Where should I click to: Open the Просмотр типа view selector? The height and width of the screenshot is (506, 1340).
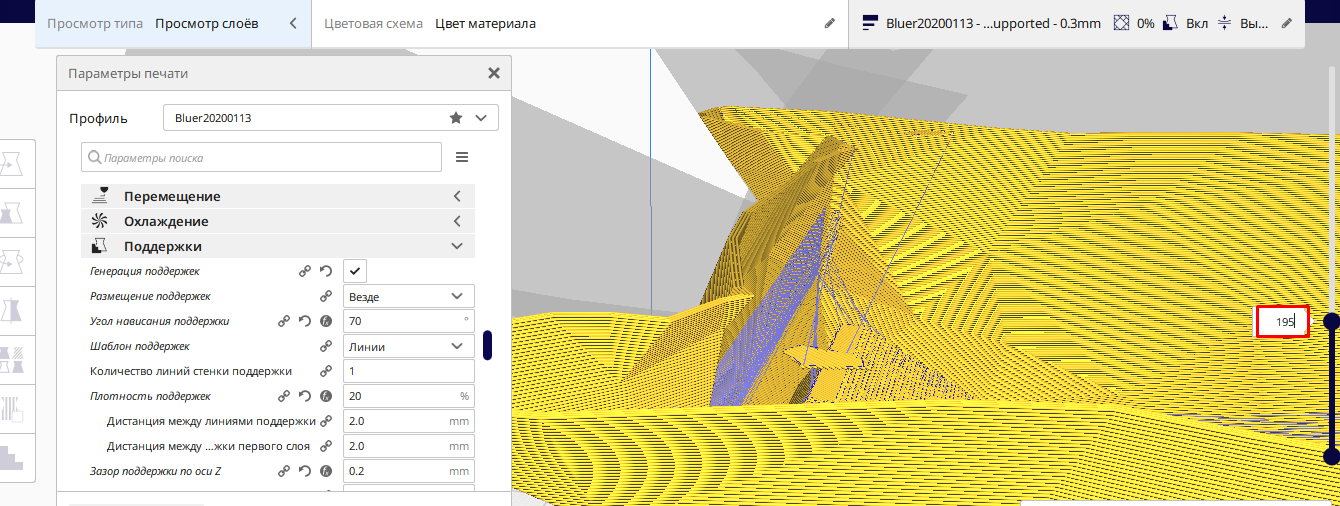point(172,23)
